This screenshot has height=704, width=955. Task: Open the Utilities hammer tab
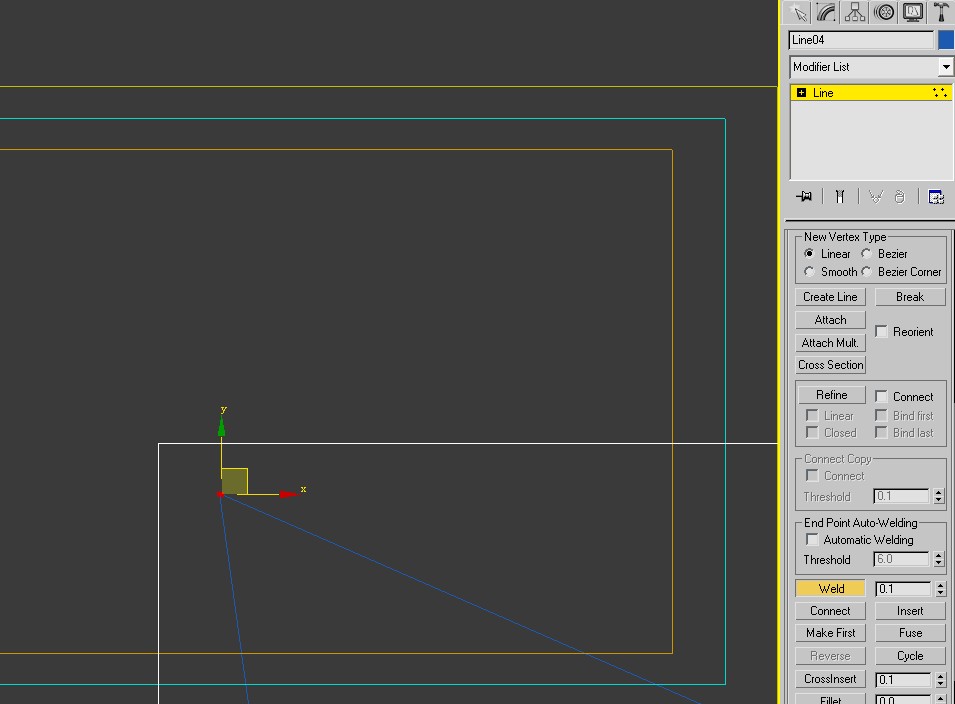[x=941, y=12]
